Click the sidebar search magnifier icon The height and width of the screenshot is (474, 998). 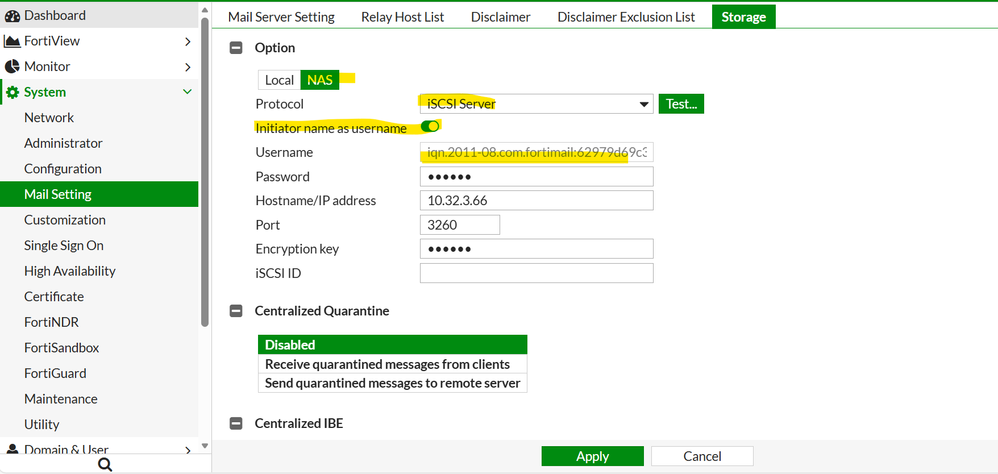105,464
